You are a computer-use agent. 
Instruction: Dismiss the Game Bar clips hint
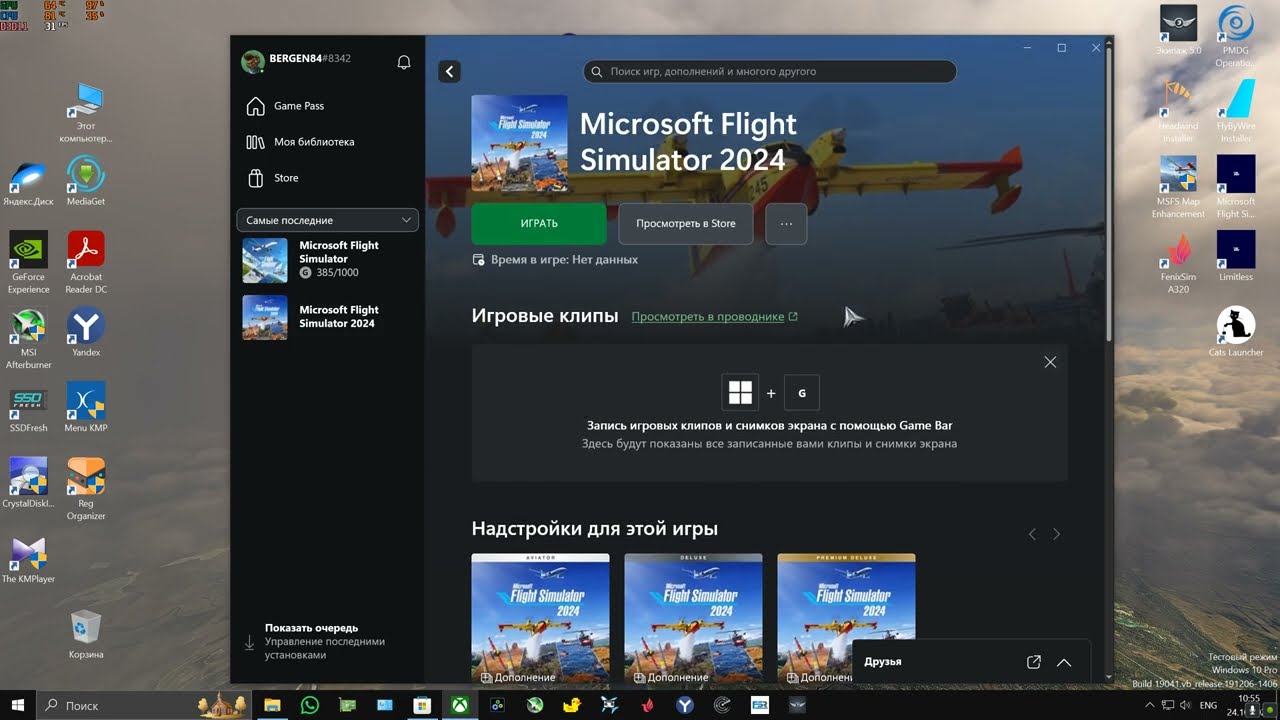[x=1050, y=362]
